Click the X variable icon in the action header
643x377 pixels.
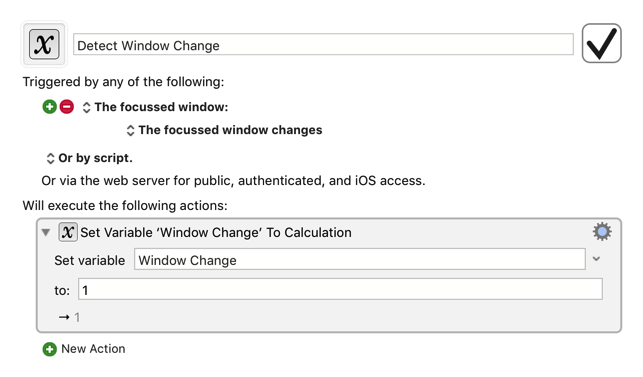click(68, 232)
